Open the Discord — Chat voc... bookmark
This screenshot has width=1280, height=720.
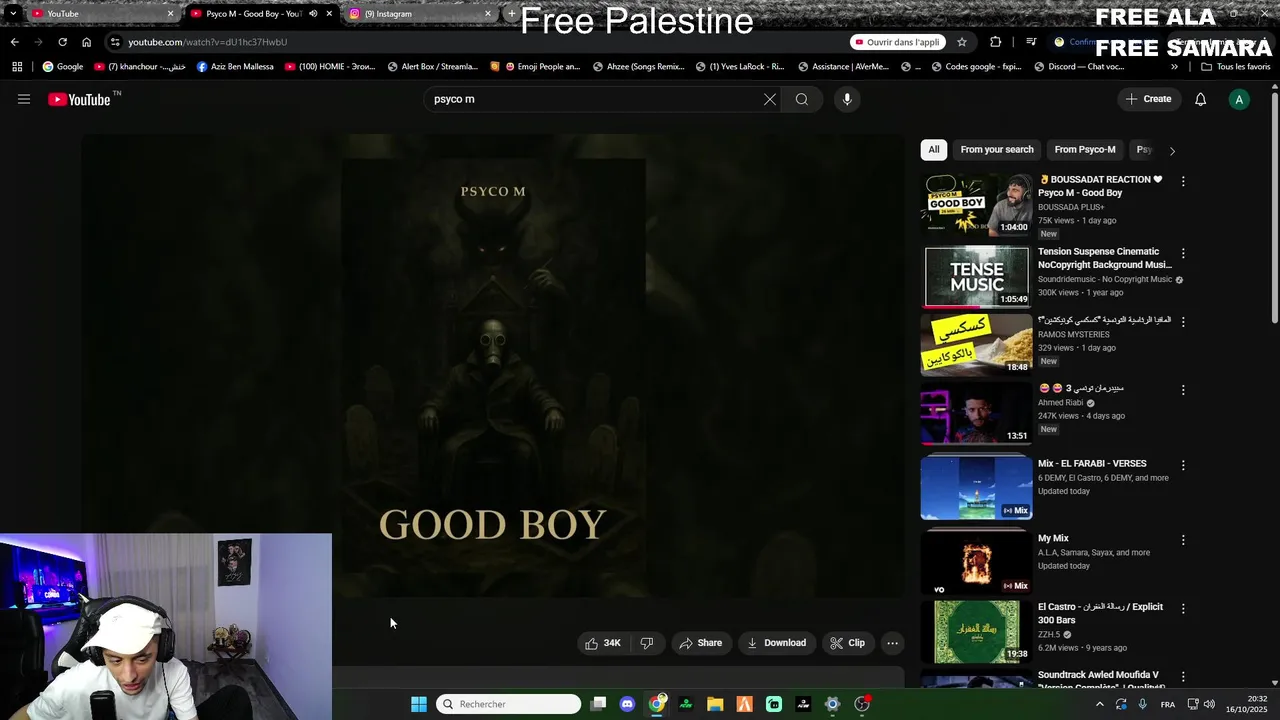[1079, 67]
